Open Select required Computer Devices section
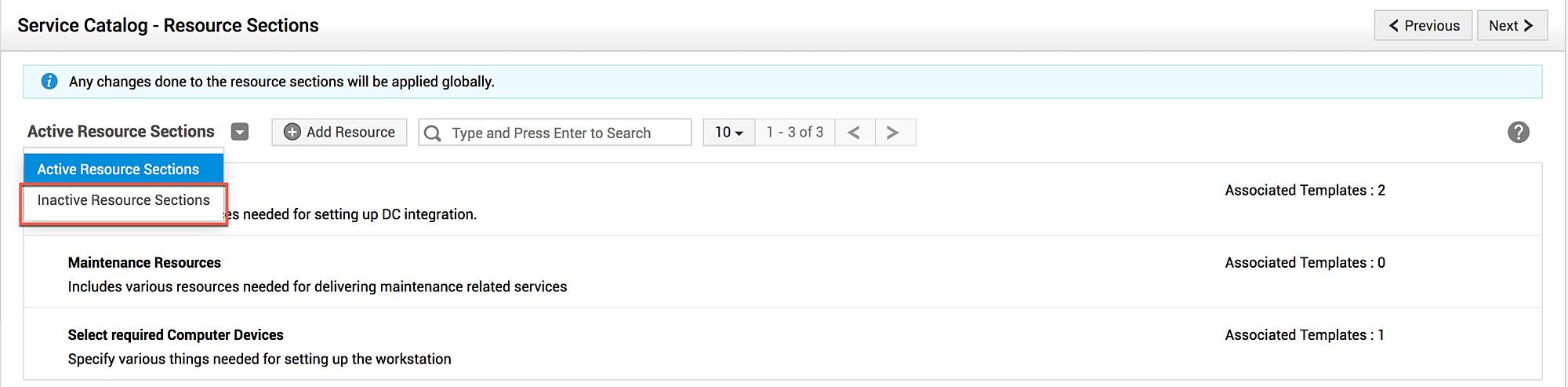This screenshot has width=1568, height=387. click(x=176, y=335)
